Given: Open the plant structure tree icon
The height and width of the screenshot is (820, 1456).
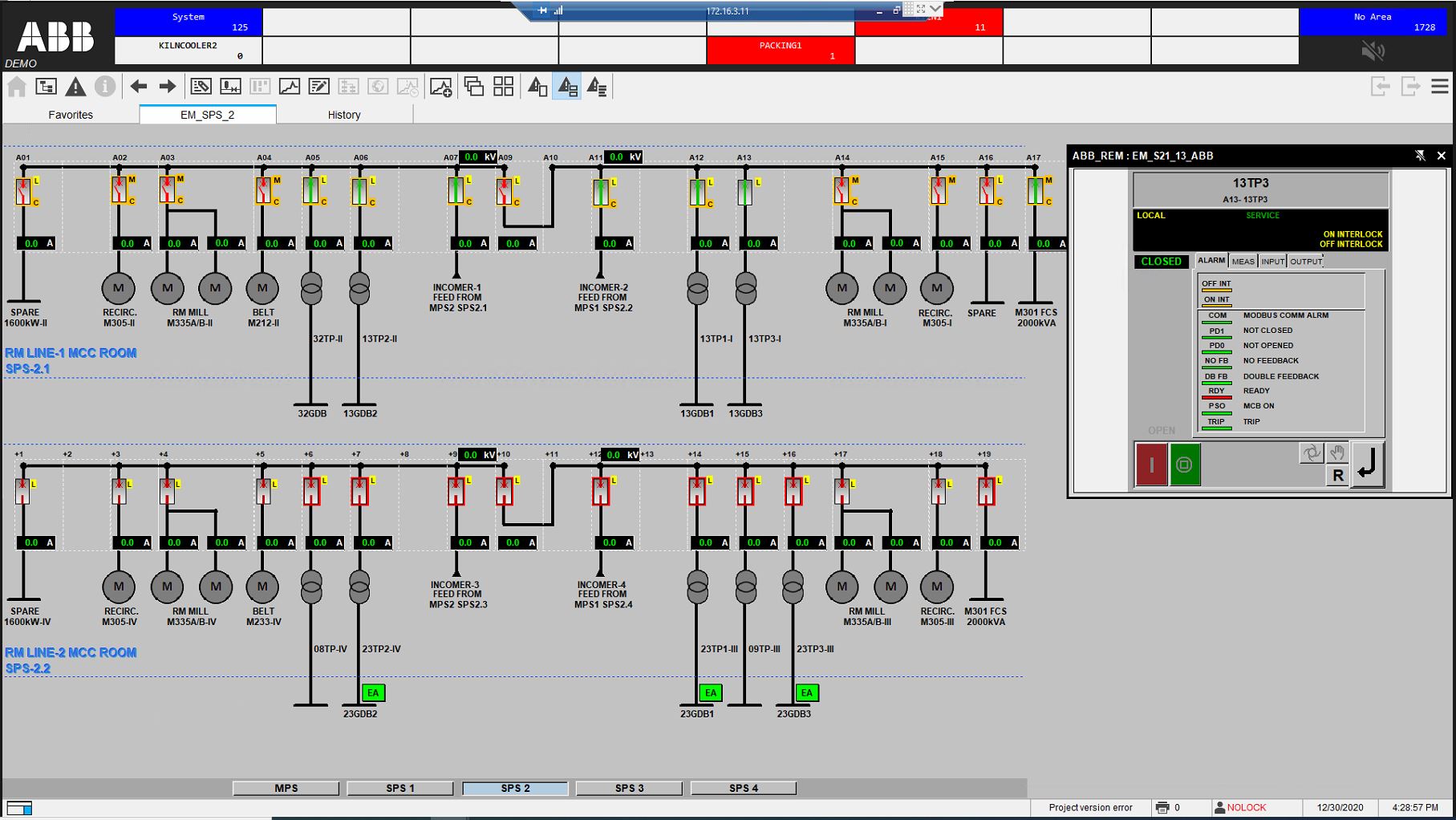Looking at the screenshot, I should pyautogui.click(x=47, y=87).
